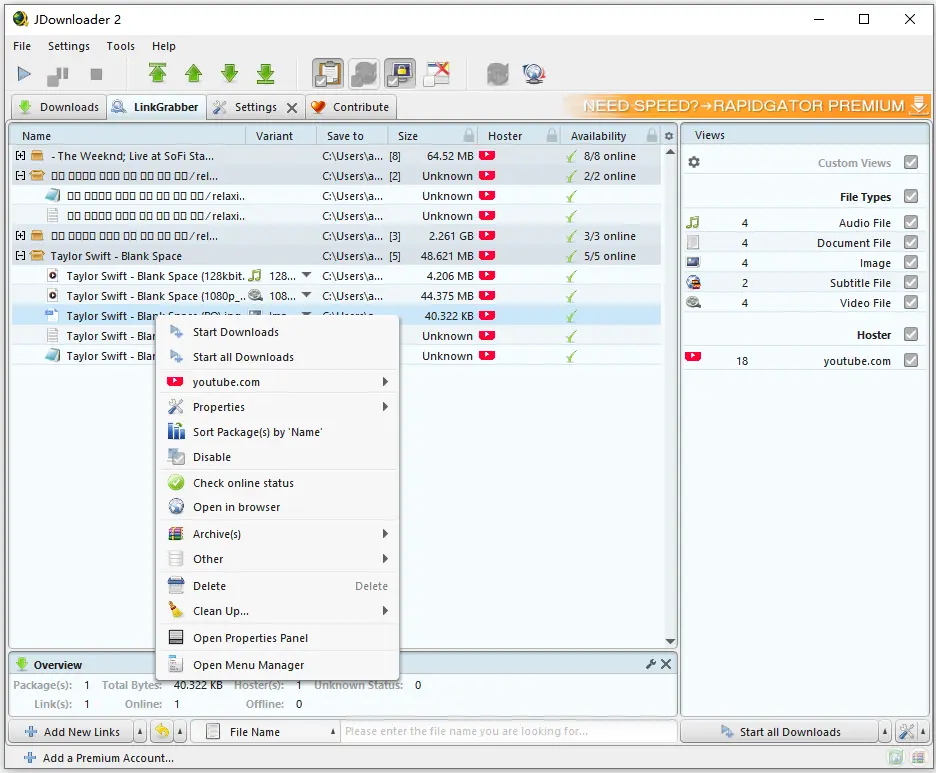
Task: Choose Check online status from context menu
Action: (278, 482)
